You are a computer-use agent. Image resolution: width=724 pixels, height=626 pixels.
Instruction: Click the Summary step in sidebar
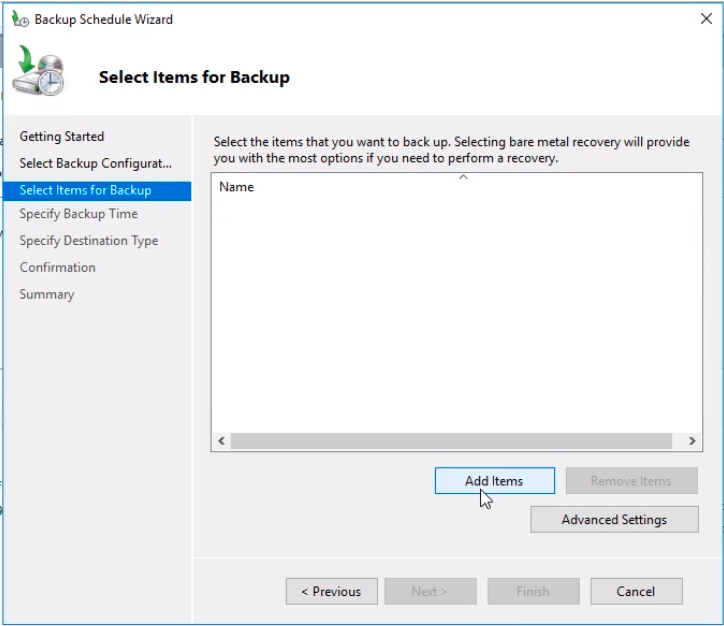[x=47, y=295]
